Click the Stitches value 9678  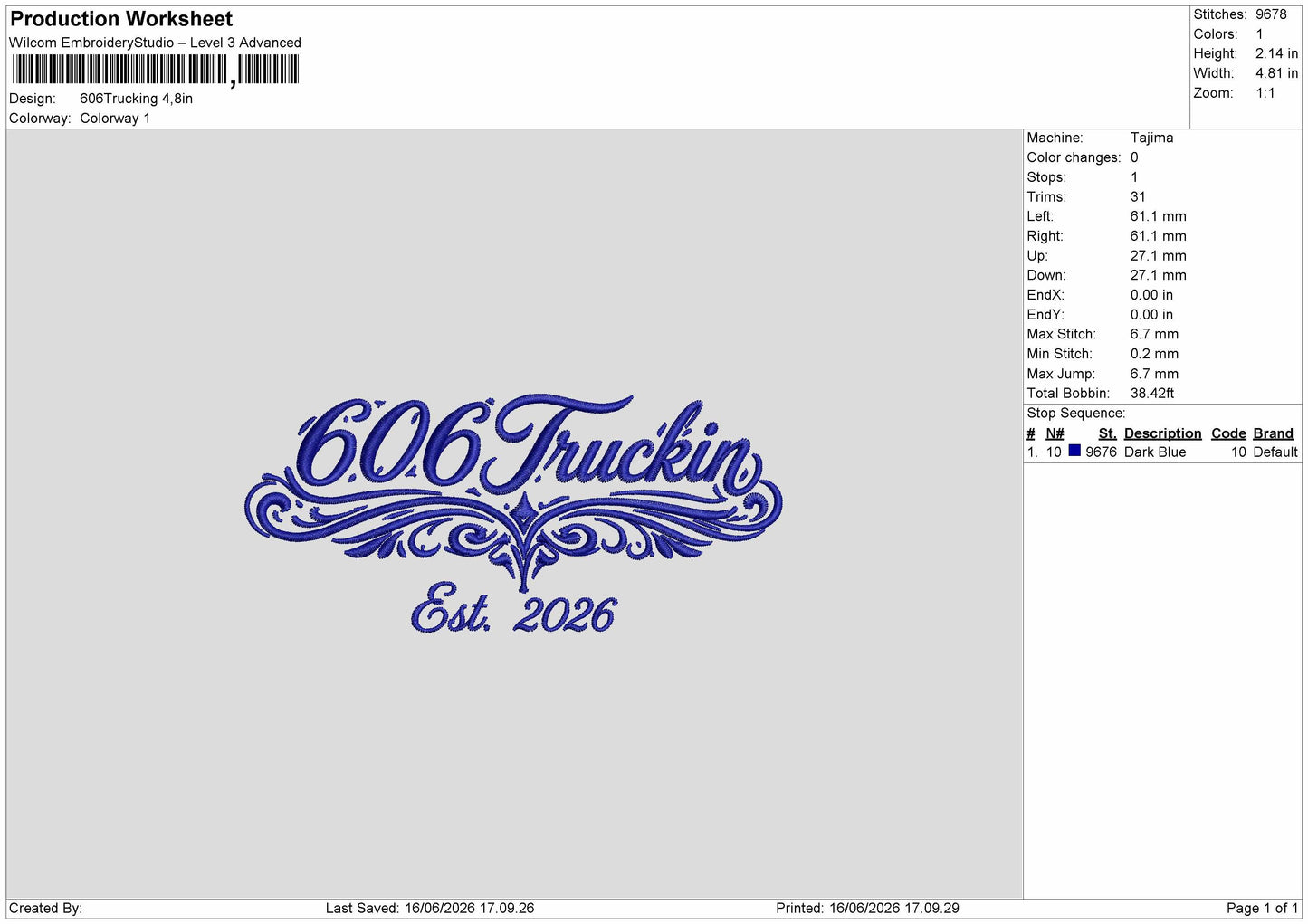click(x=1271, y=14)
